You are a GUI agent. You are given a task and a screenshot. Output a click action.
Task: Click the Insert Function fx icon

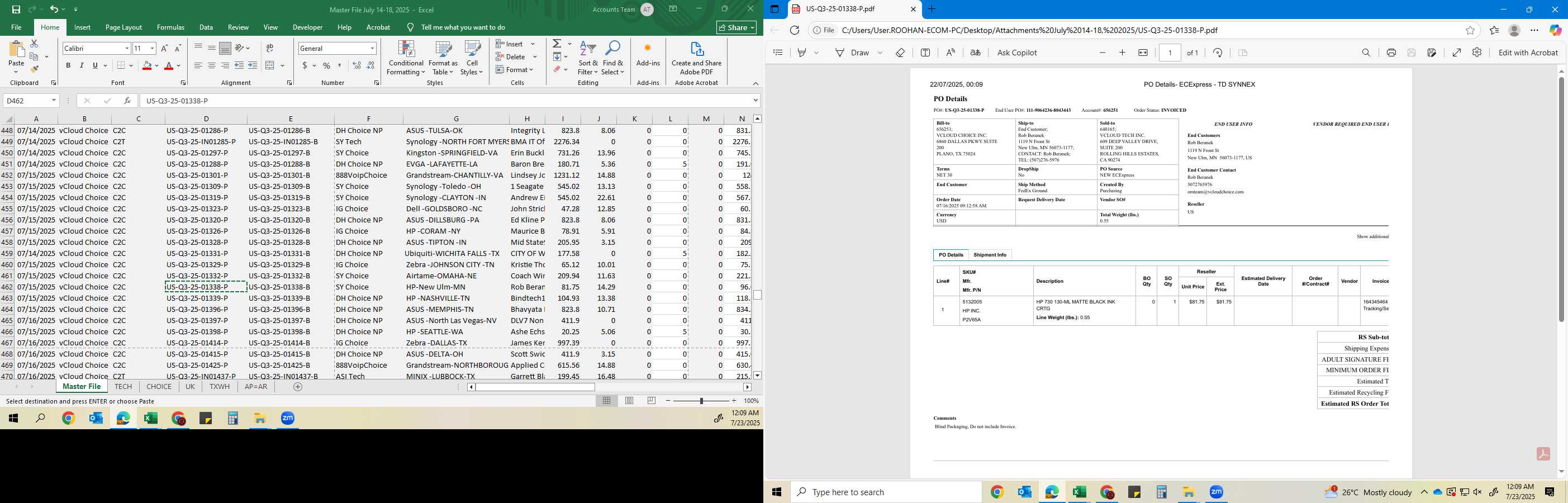127,101
